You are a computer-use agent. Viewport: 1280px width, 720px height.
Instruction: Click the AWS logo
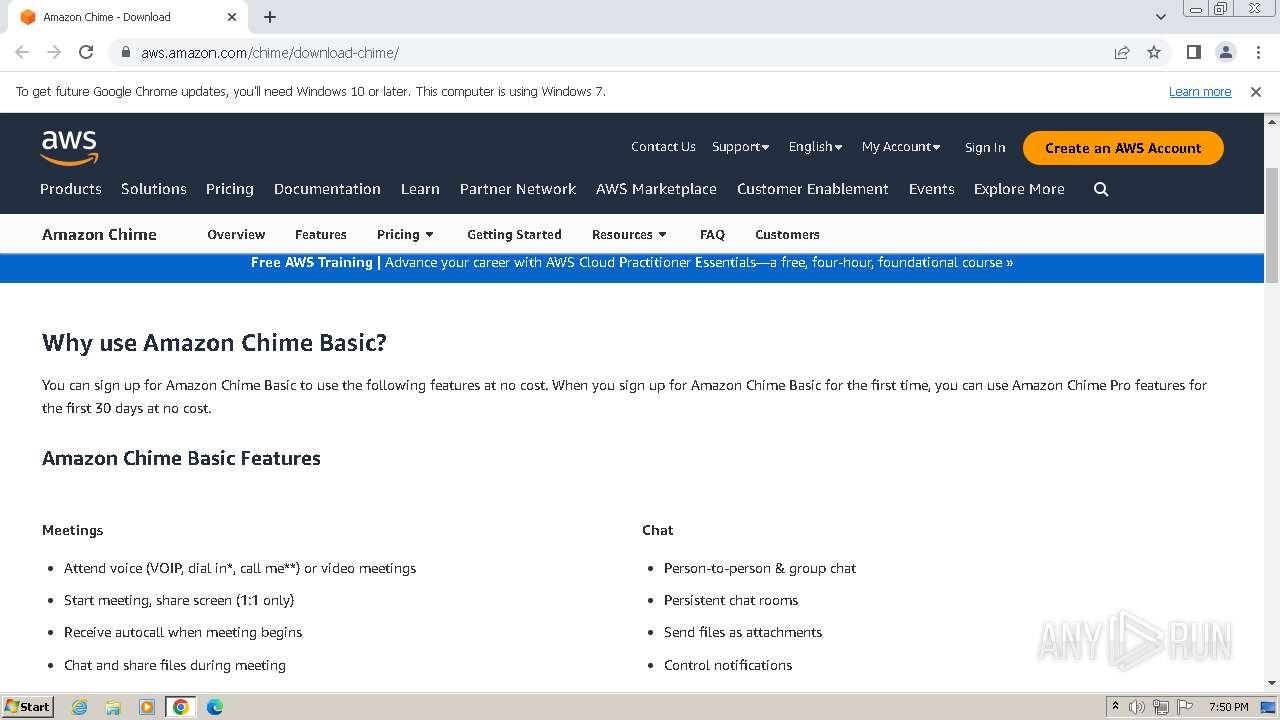(x=69, y=147)
